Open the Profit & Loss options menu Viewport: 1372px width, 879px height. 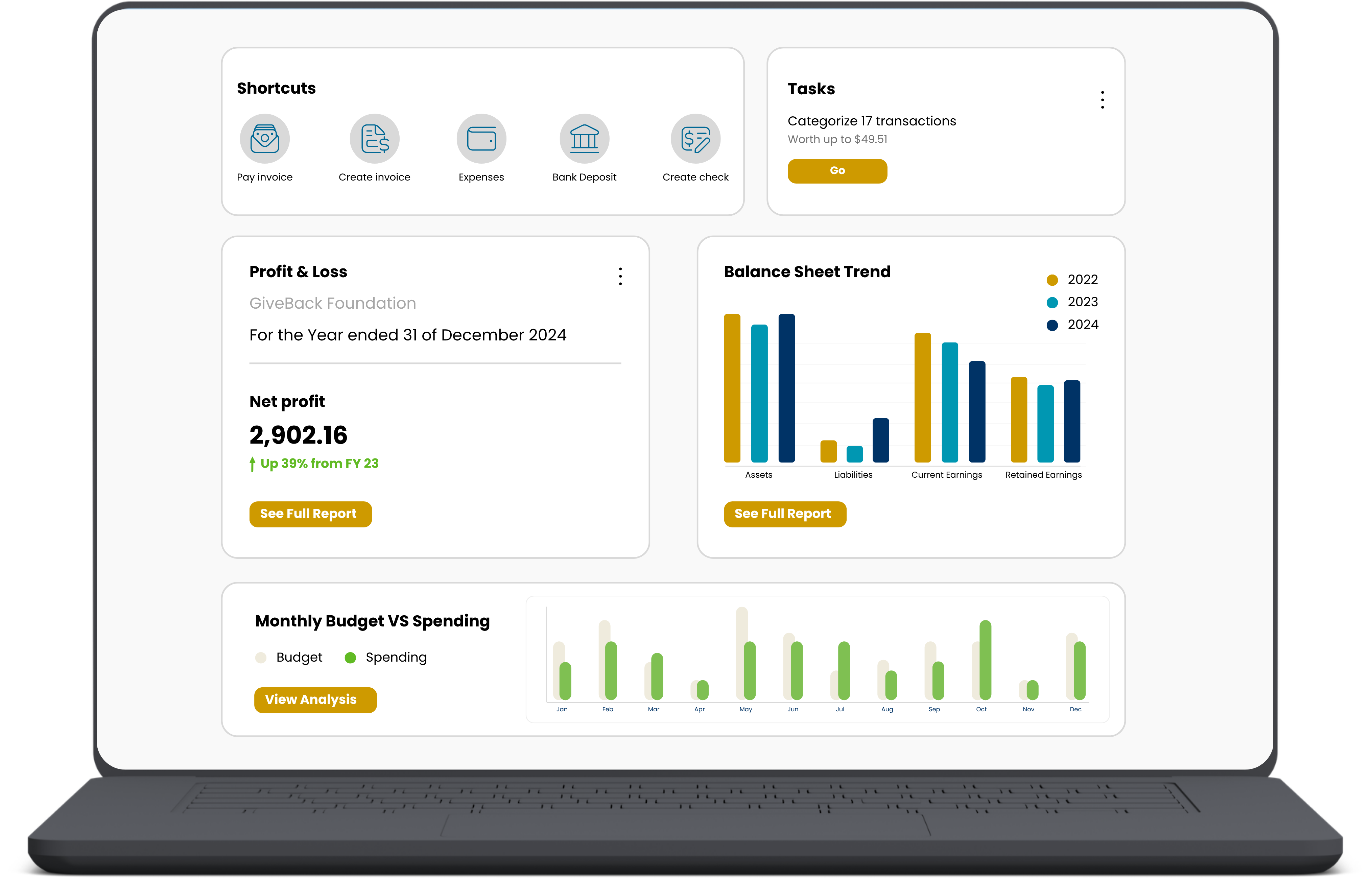tap(620, 277)
